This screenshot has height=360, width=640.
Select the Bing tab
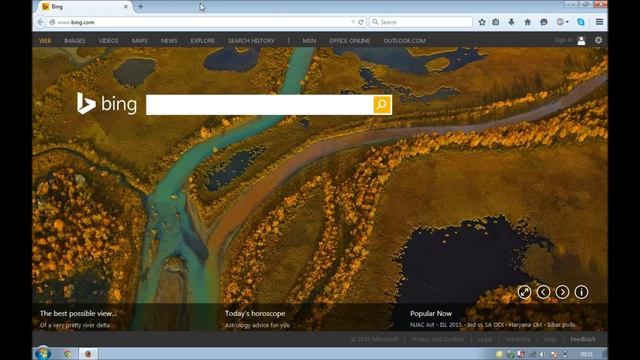click(x=85, y=7)
